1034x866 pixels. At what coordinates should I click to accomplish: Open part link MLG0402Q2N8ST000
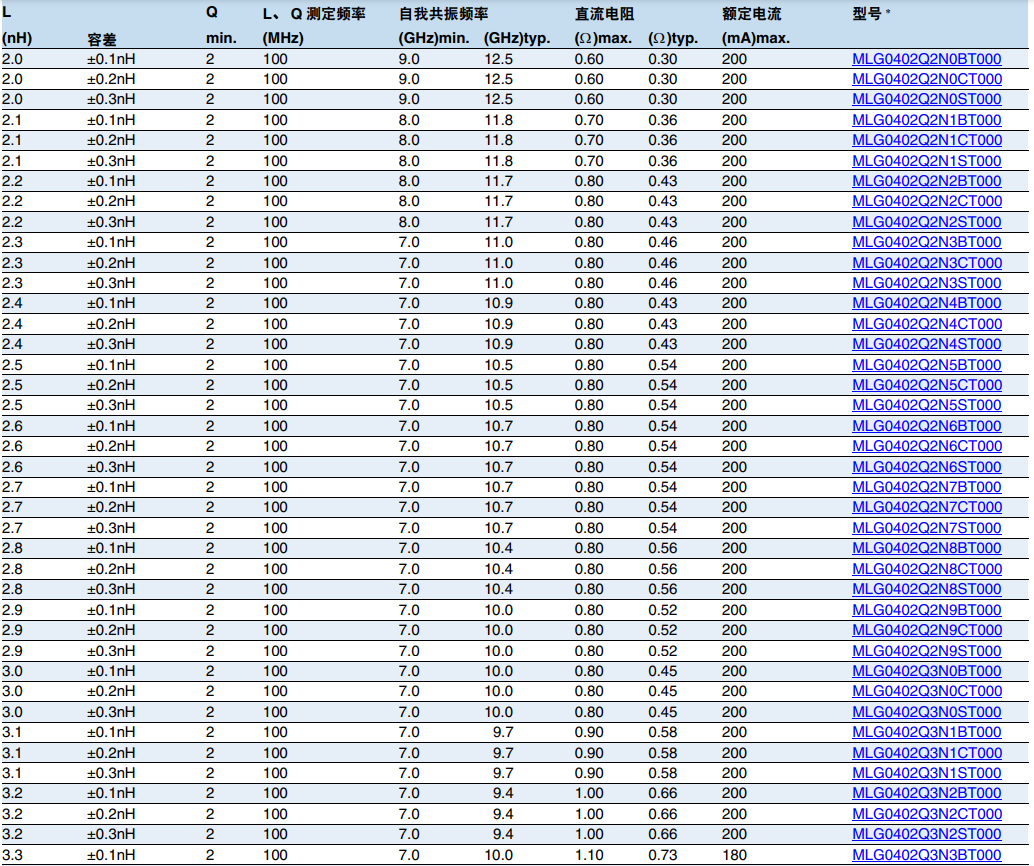coord(927,589)
